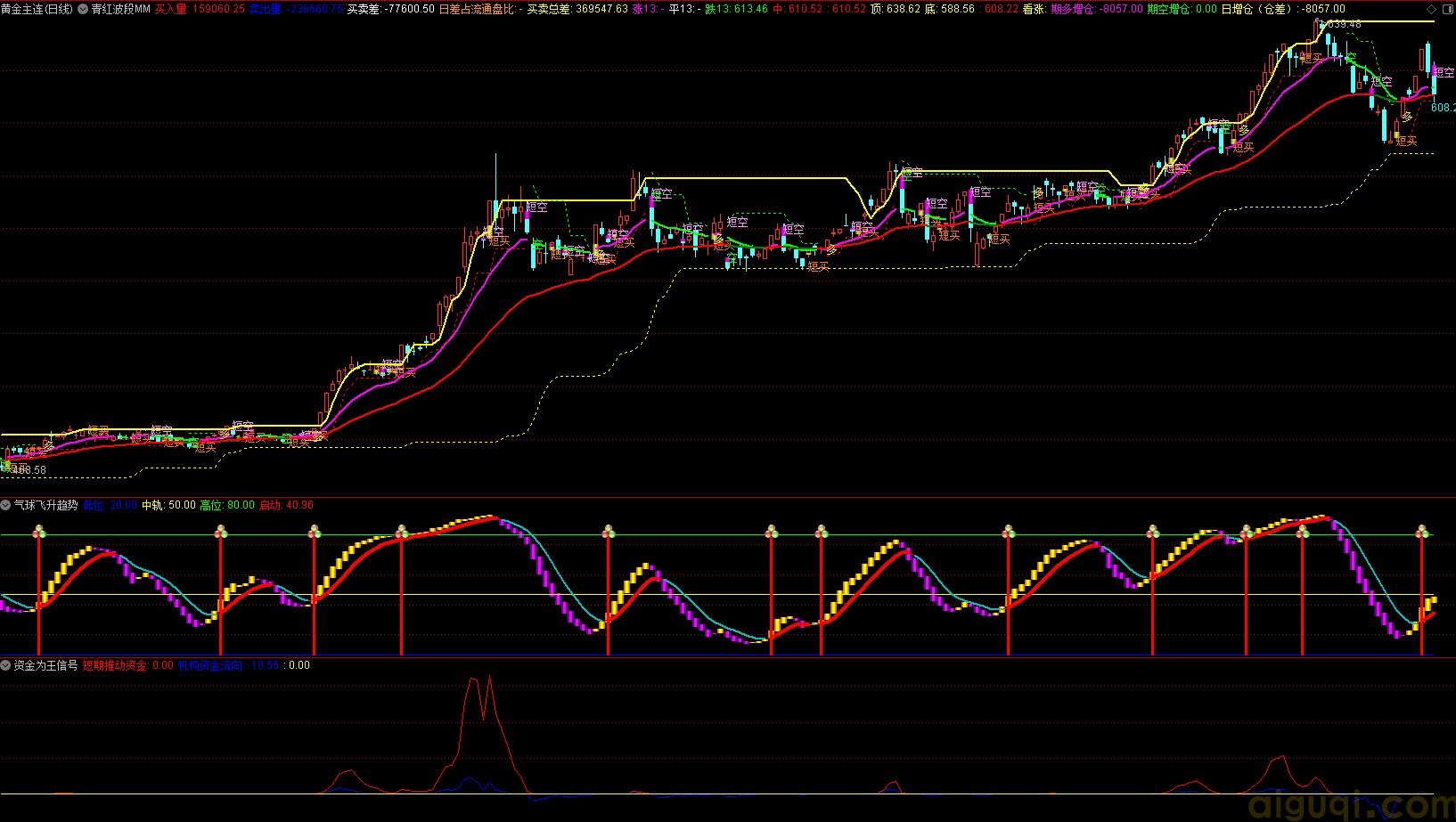Click the 涨13 label
Viewport: 1456px width, 822px height.
point(647,9)
